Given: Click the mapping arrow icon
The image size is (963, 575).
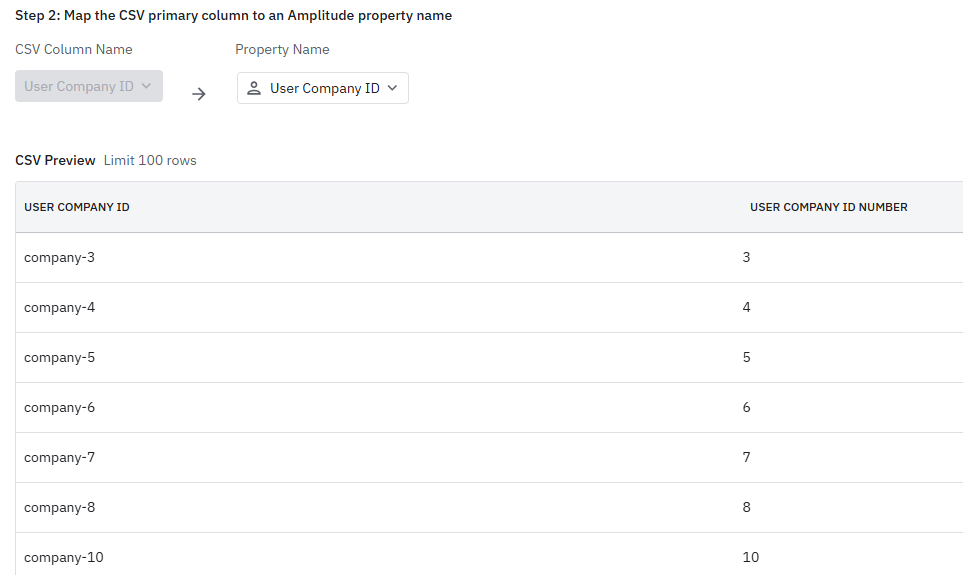Looking at the screenshot, I should pos(199,94).
